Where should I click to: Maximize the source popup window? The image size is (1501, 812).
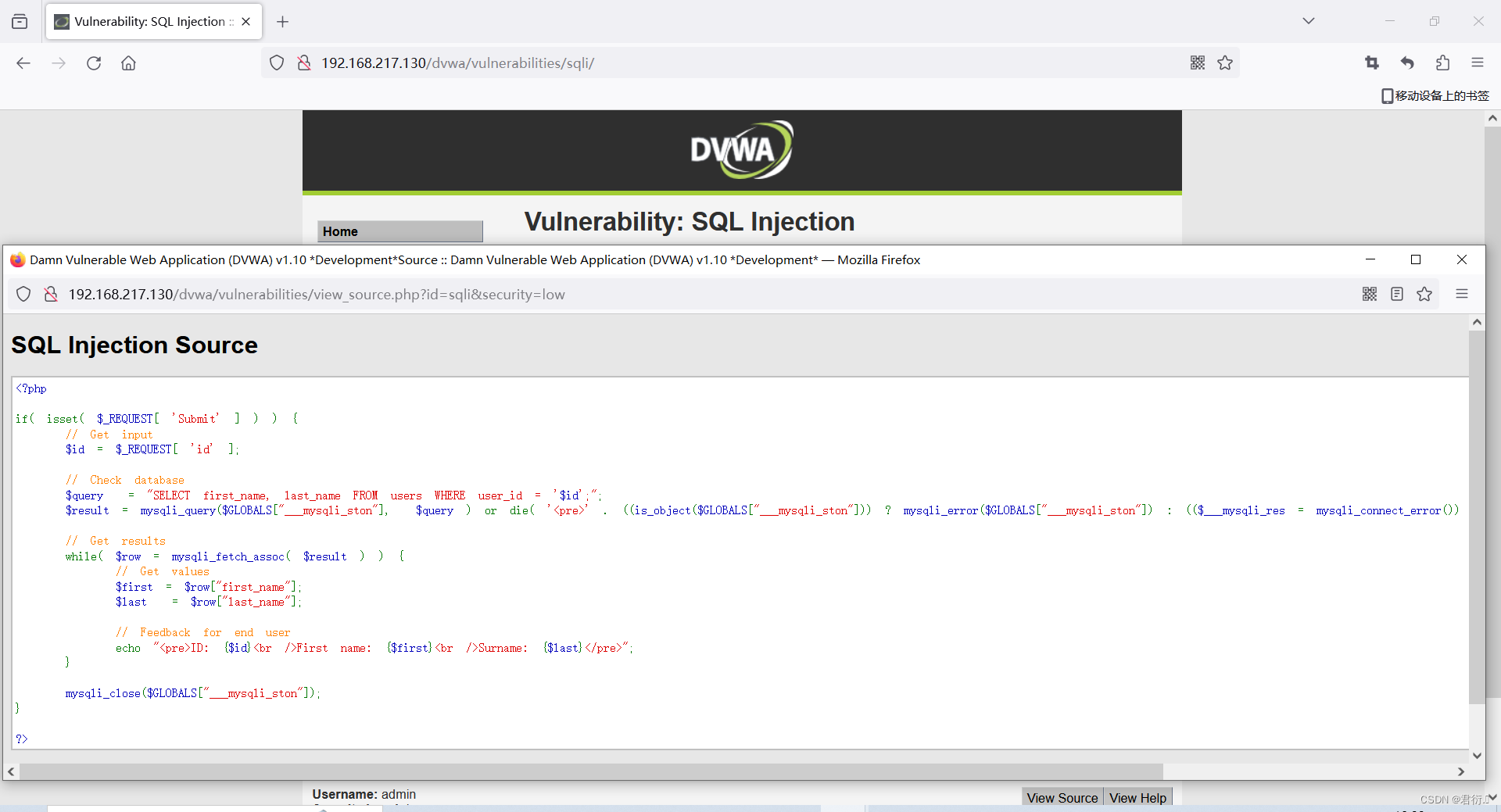(x=1416, y=259)
